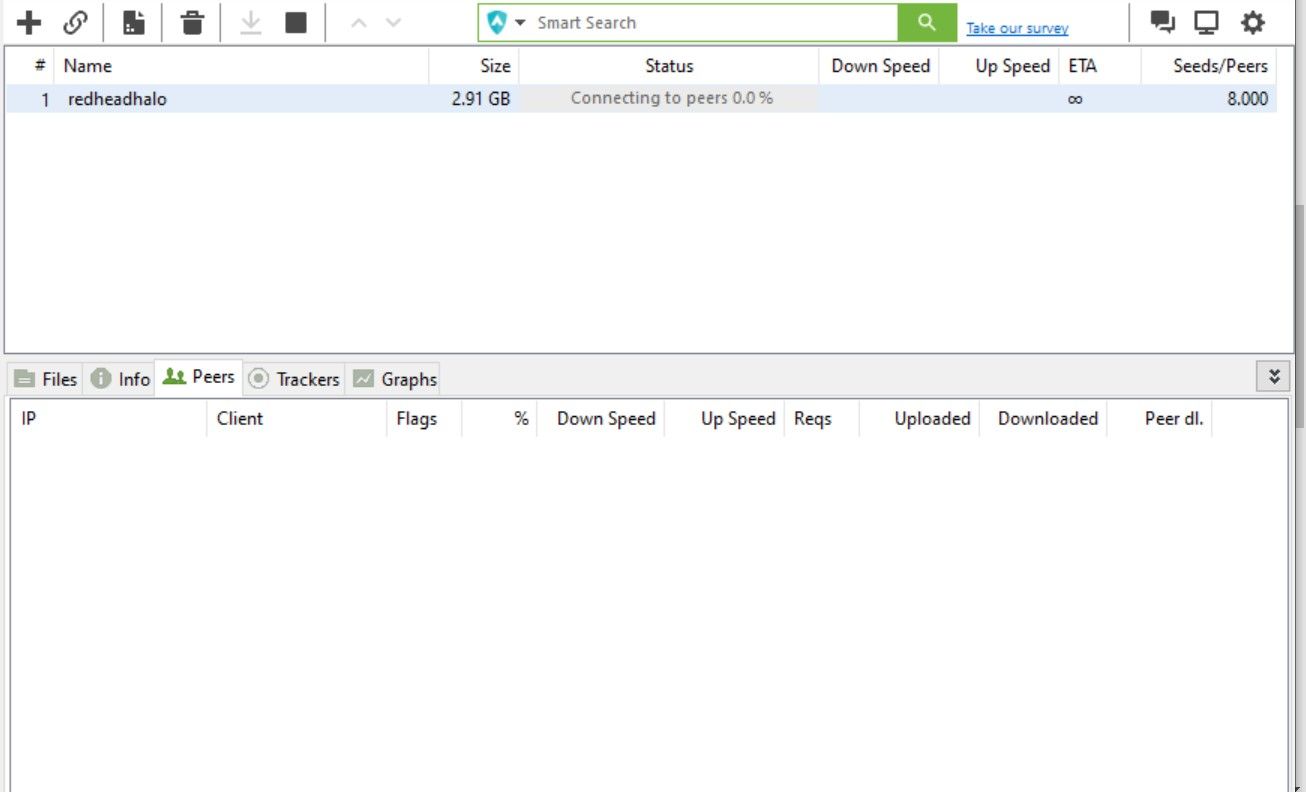The height and width of the screenshot is (792, 1306).
Task: Lower the torrent queue priority
Action: tap(392, 21)
